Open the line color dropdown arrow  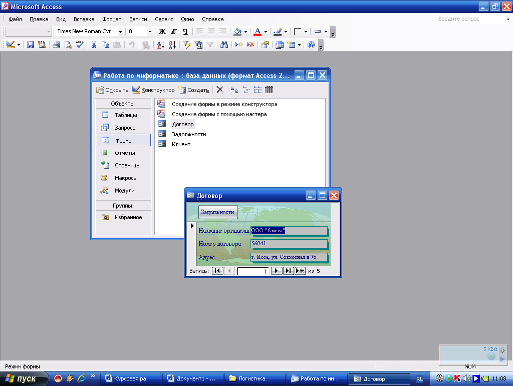click(x=286, y=32)
